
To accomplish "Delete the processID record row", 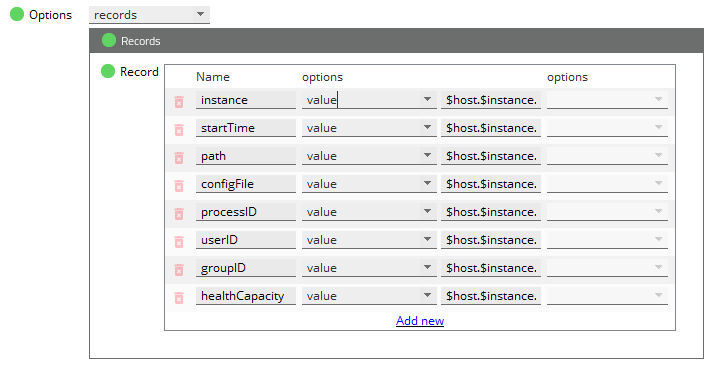I will (x=179, y=213).
